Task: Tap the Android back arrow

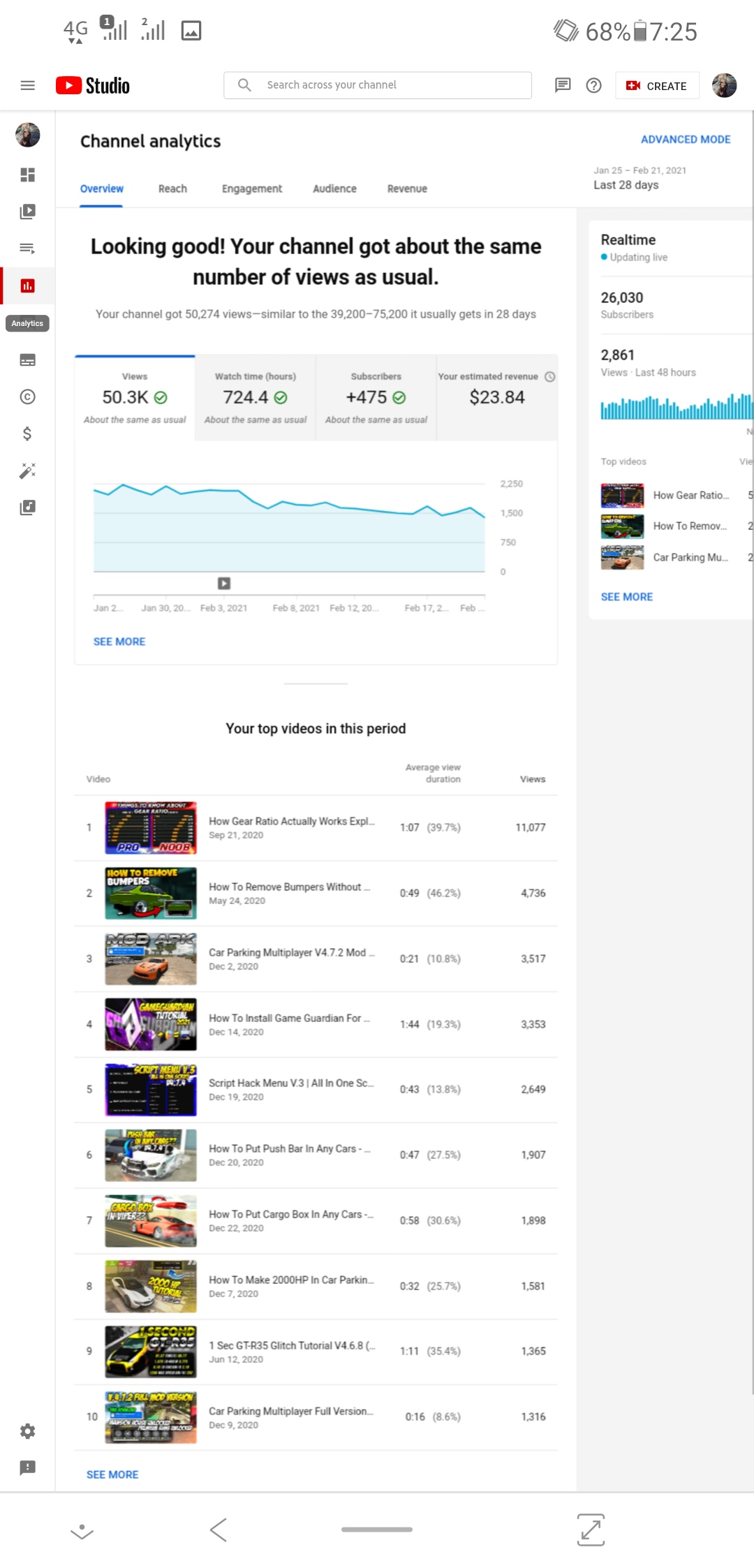Action: [219, 1530]
